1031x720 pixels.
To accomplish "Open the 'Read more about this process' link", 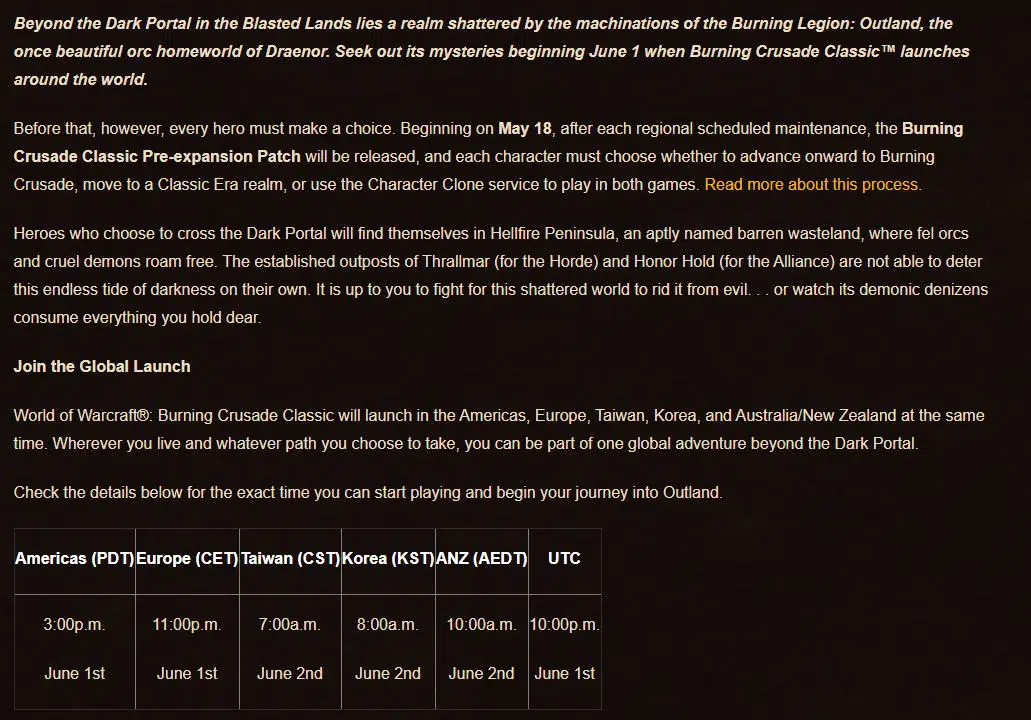I will click(x=812, y=184).
